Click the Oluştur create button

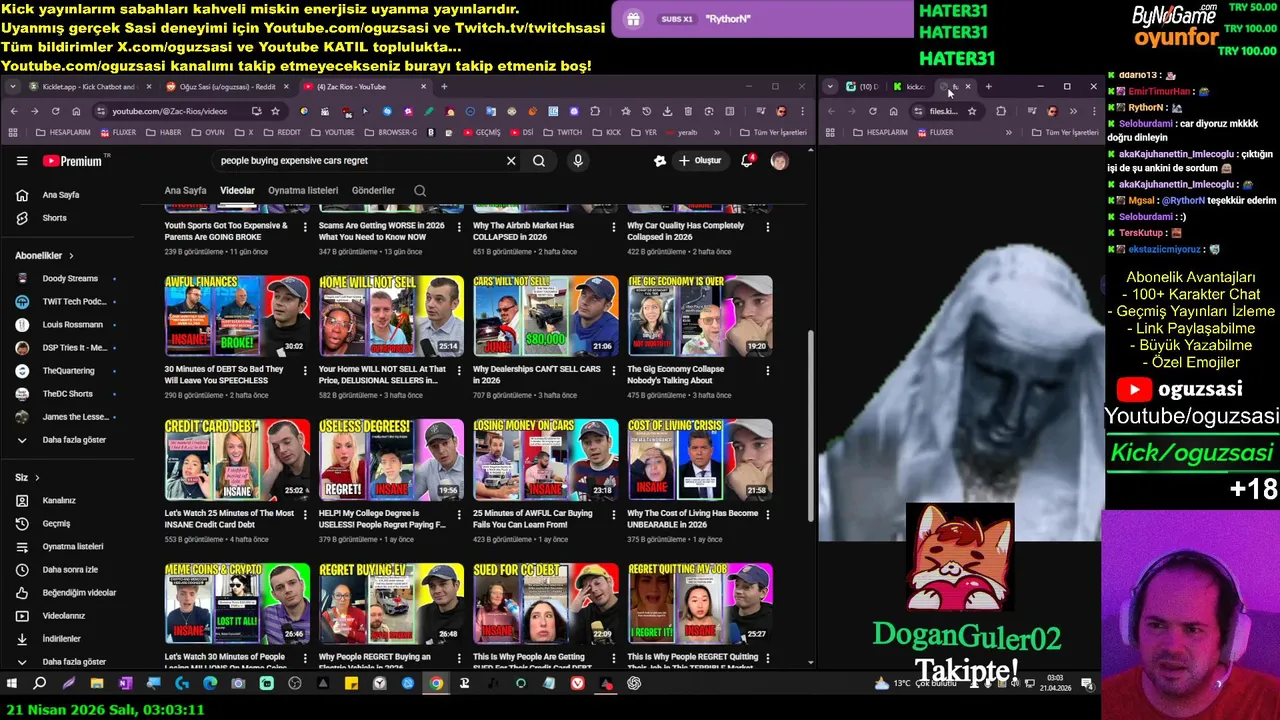[699, 160]
